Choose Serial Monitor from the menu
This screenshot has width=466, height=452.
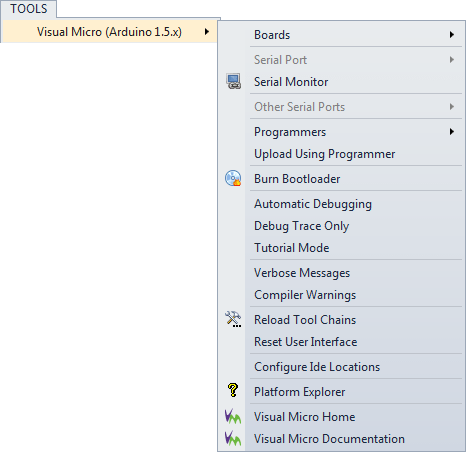click(x=341, y=82)
